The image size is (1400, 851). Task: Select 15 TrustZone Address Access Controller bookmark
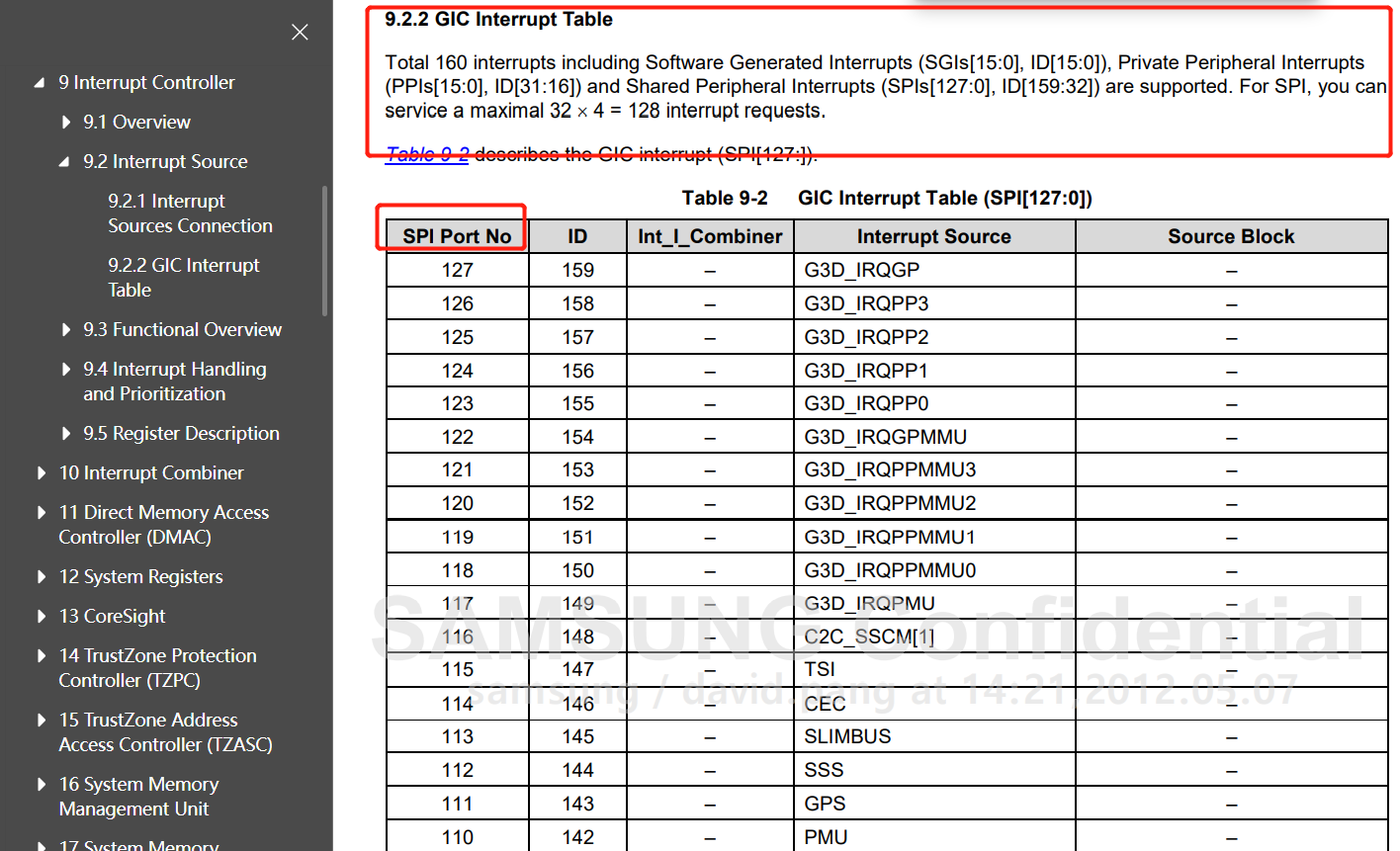pos(164,732)
